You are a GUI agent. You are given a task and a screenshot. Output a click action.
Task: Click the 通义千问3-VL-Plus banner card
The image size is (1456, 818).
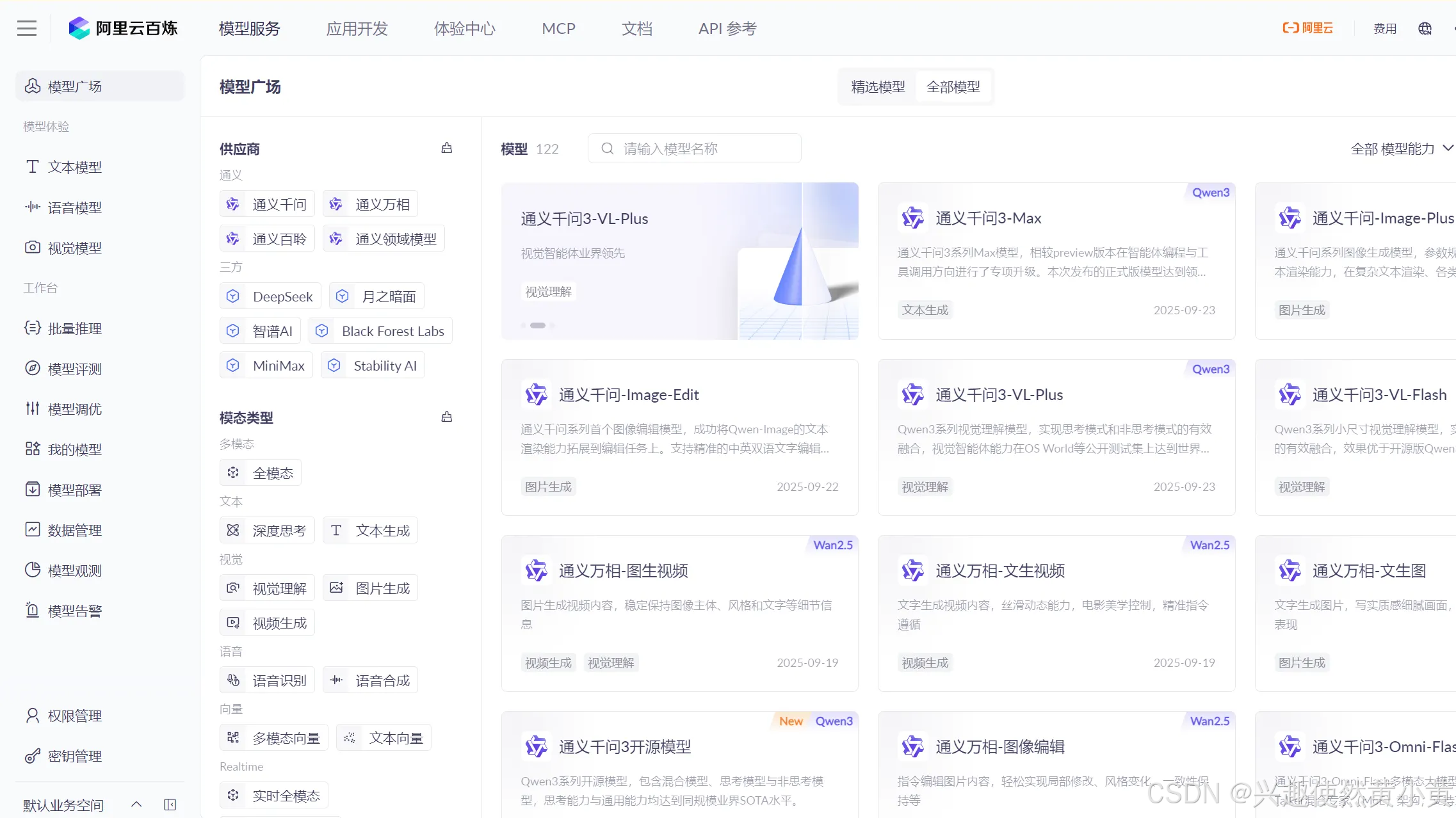[679, 261]
